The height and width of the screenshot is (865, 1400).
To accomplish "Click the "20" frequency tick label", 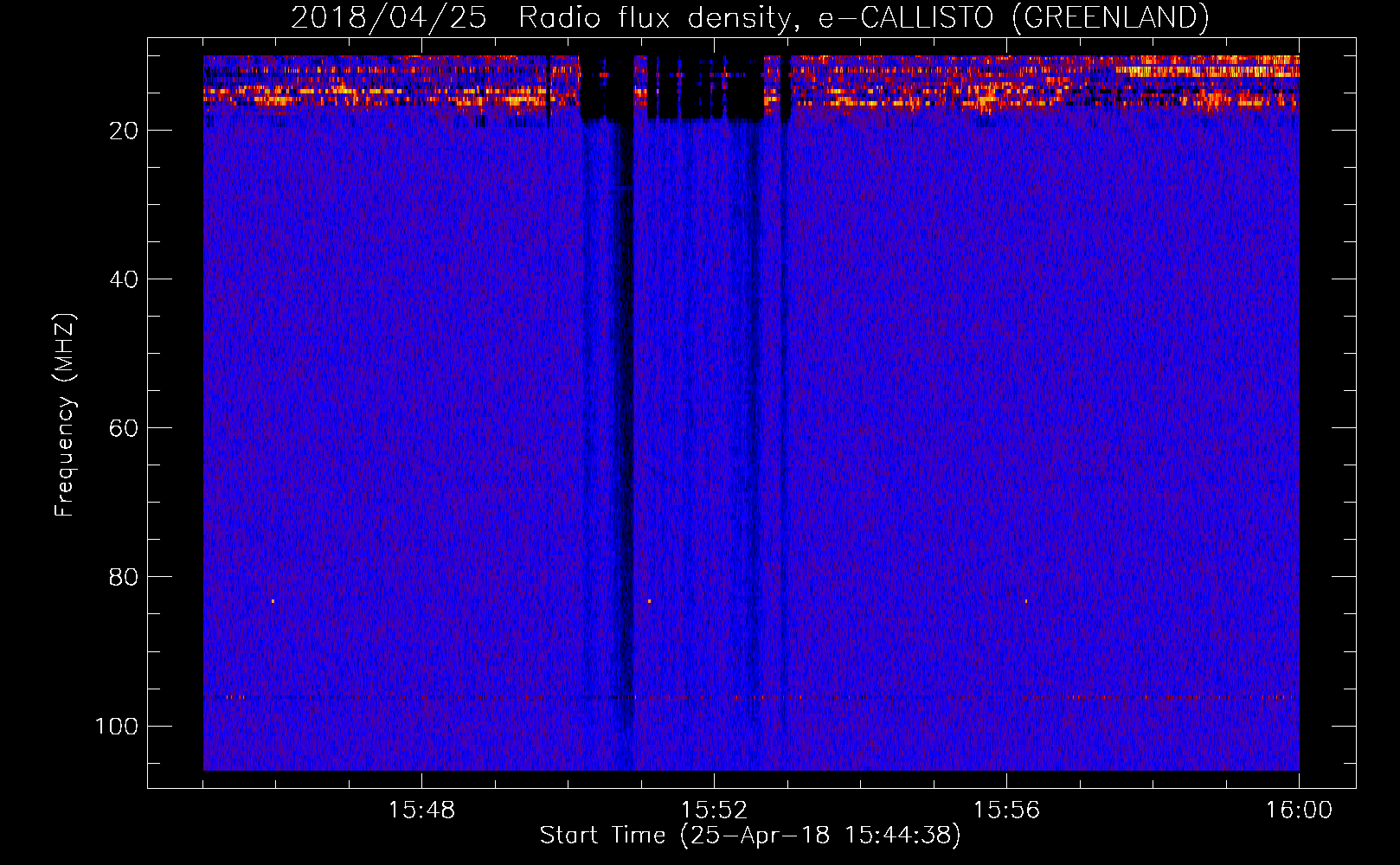I will point(124,131).
